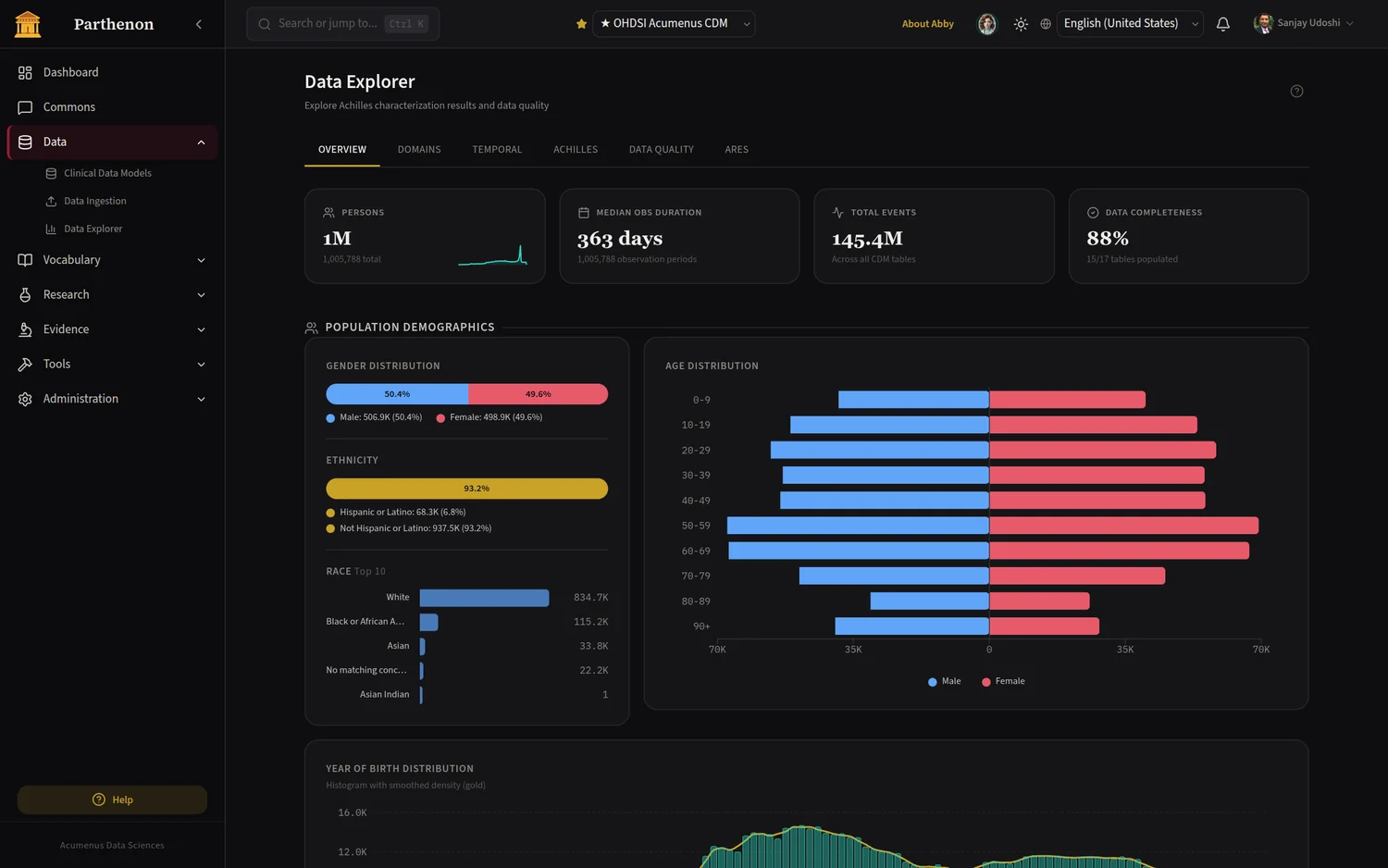Expand the Administration section chevron
The height and width of the screenshot is (868, 1388).
(x=201, y=399)
